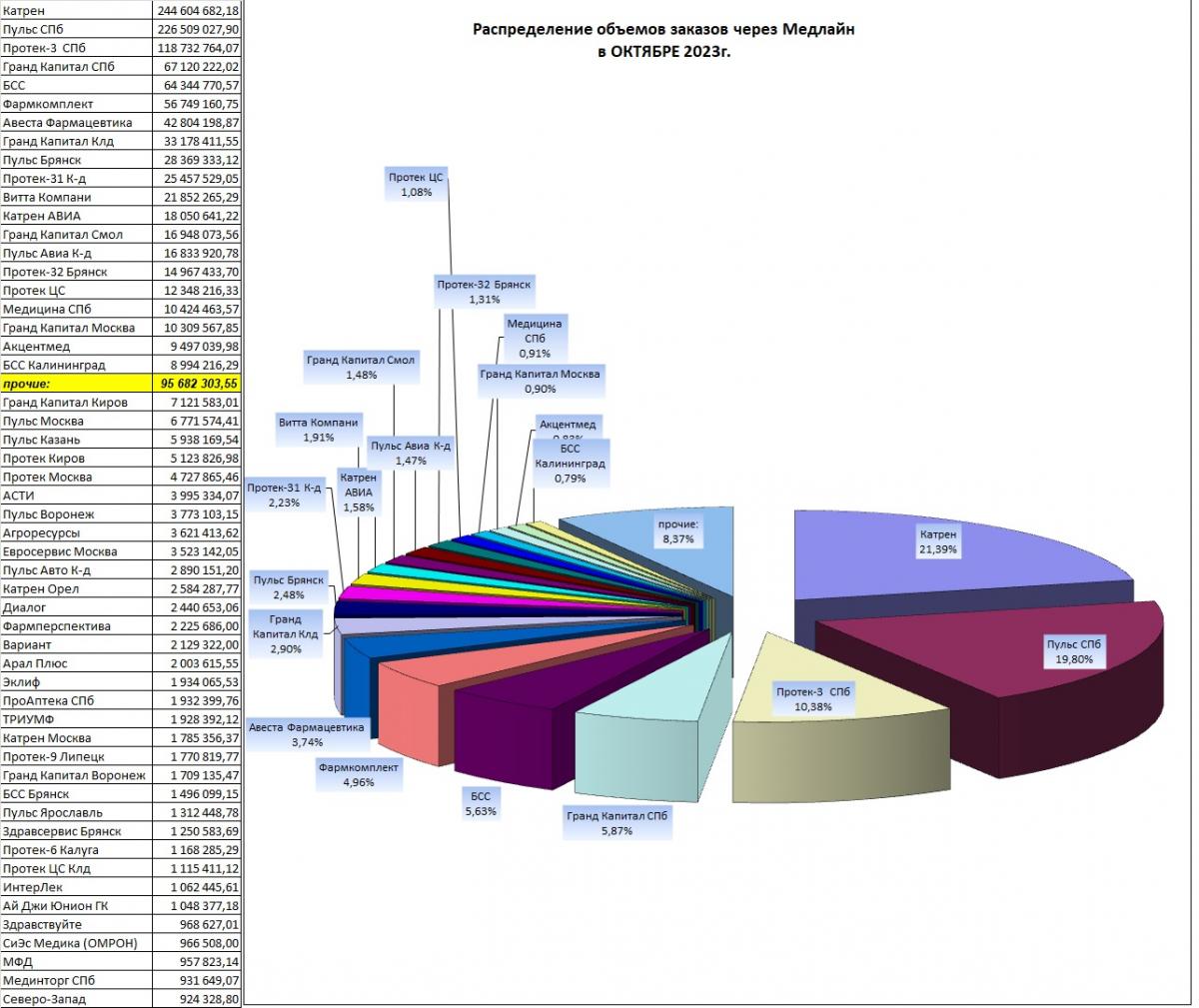Click the Арал Плюс table cell
Screen dimensions: 1199x1008
(x=77, y=663)
